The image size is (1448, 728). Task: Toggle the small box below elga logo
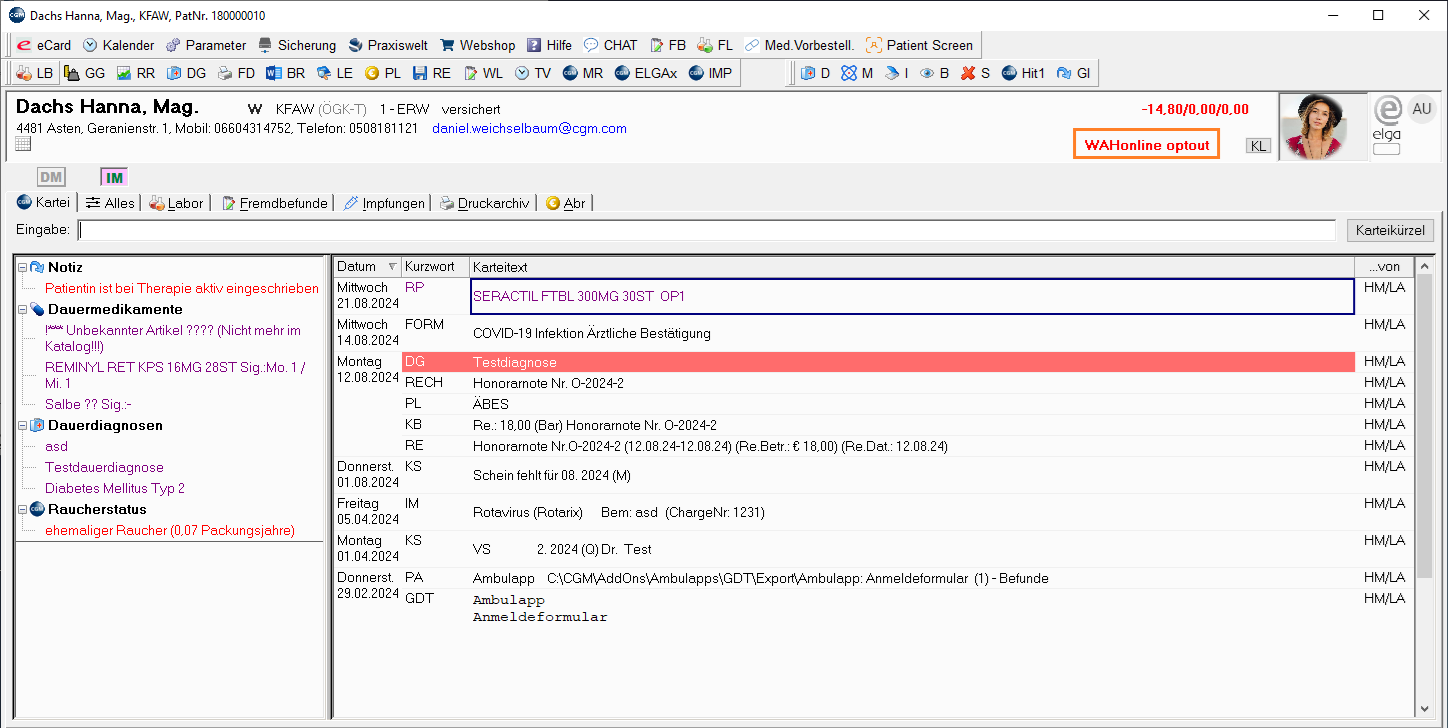[1387, 150]
